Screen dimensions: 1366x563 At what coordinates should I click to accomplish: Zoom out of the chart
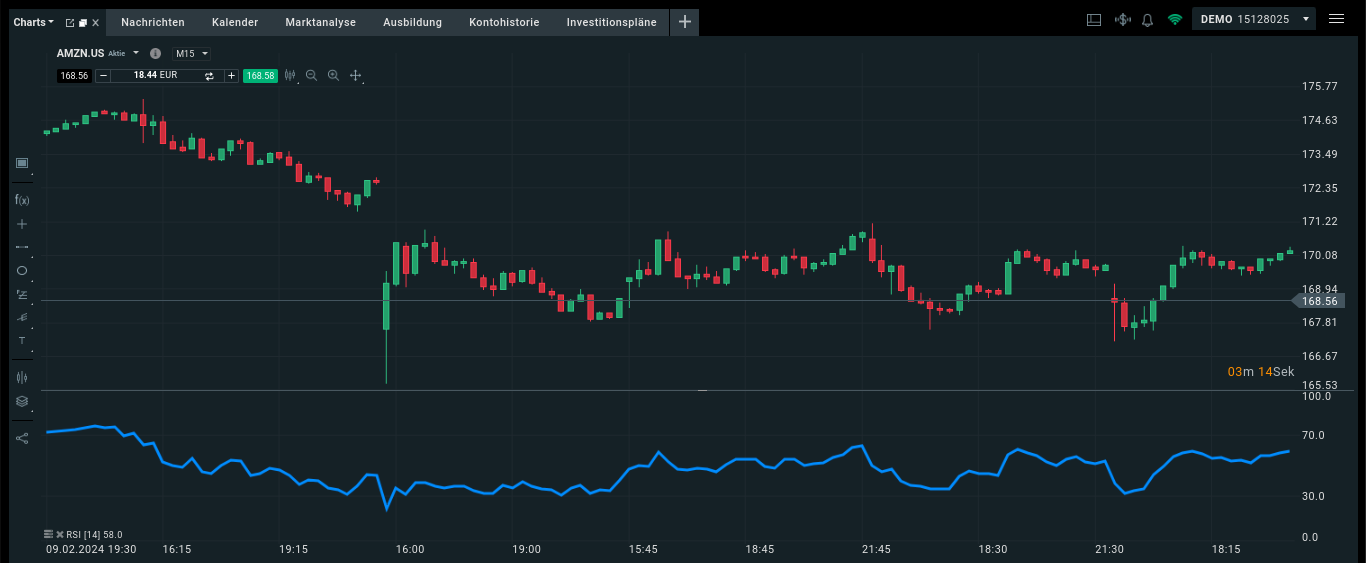[311, 75]
